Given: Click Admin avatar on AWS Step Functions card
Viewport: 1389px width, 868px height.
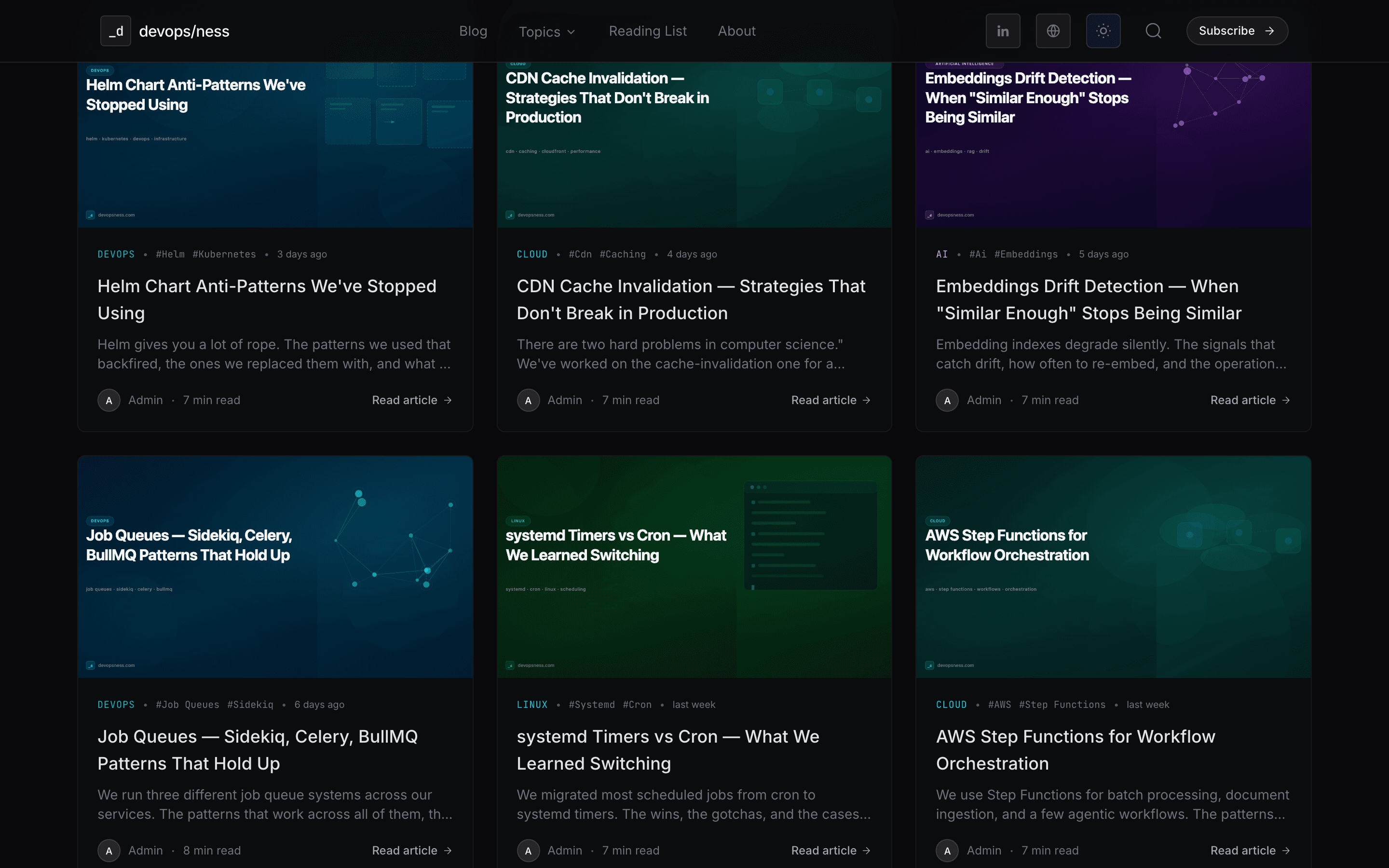Looking at the screenshot, I should (947, 851).
